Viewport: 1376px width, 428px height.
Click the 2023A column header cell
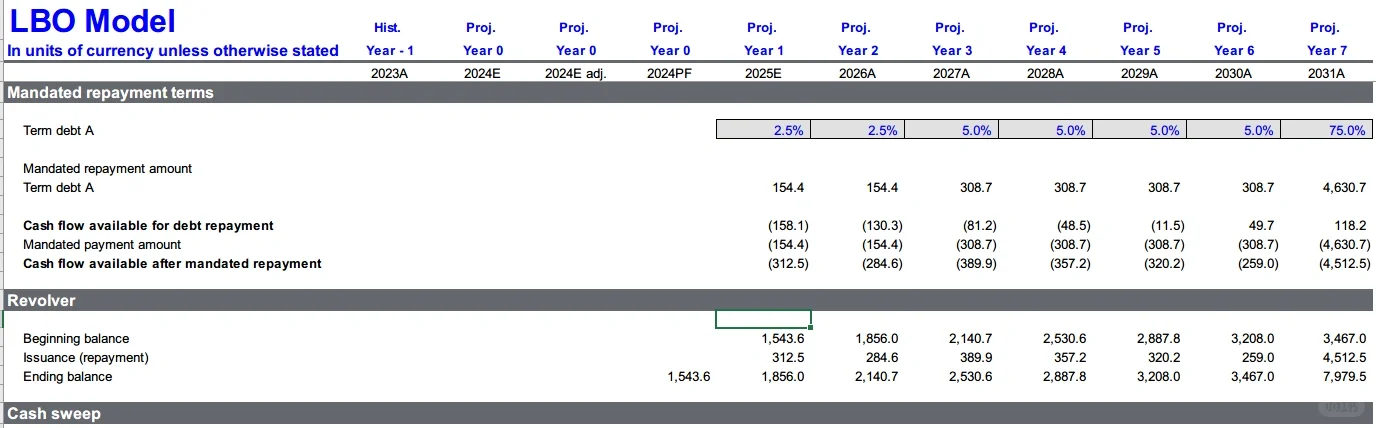pos(388,73)
